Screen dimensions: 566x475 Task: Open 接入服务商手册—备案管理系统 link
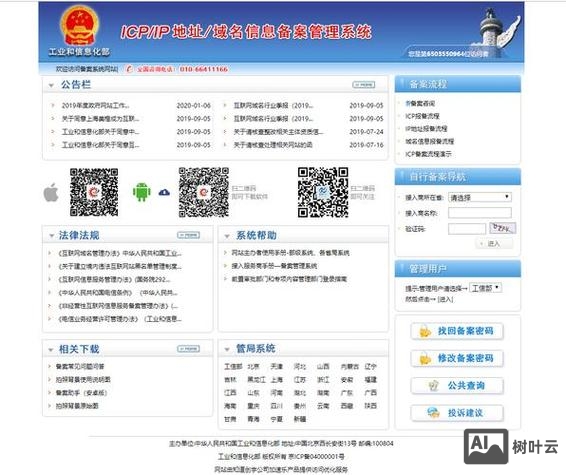coord(274,266)
